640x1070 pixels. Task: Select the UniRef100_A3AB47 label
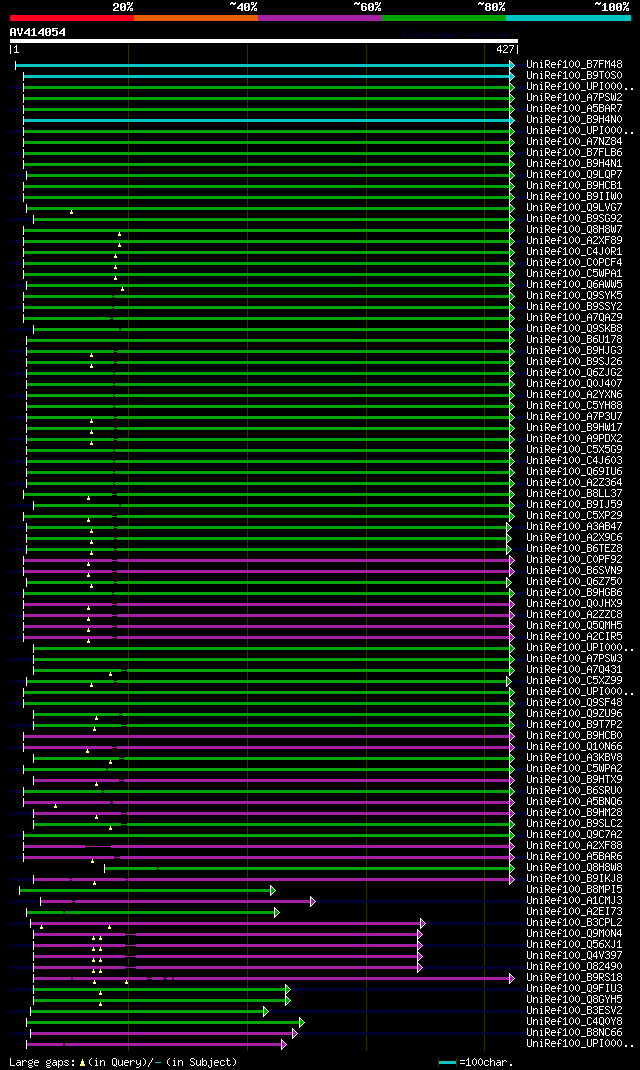[x=574, y=527]
